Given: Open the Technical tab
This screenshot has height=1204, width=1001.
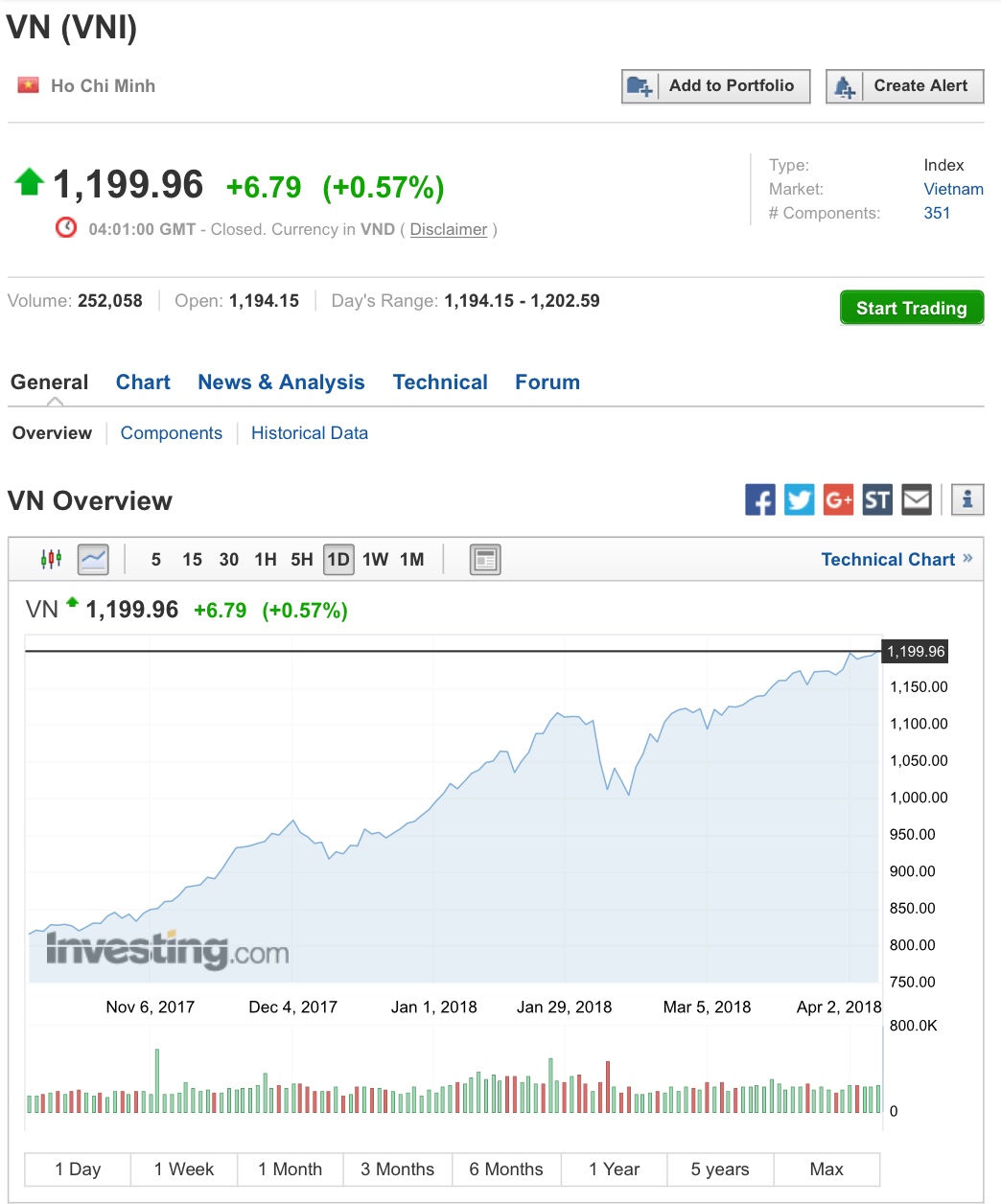Looking at the screenshot, I should tap(440, 382).
